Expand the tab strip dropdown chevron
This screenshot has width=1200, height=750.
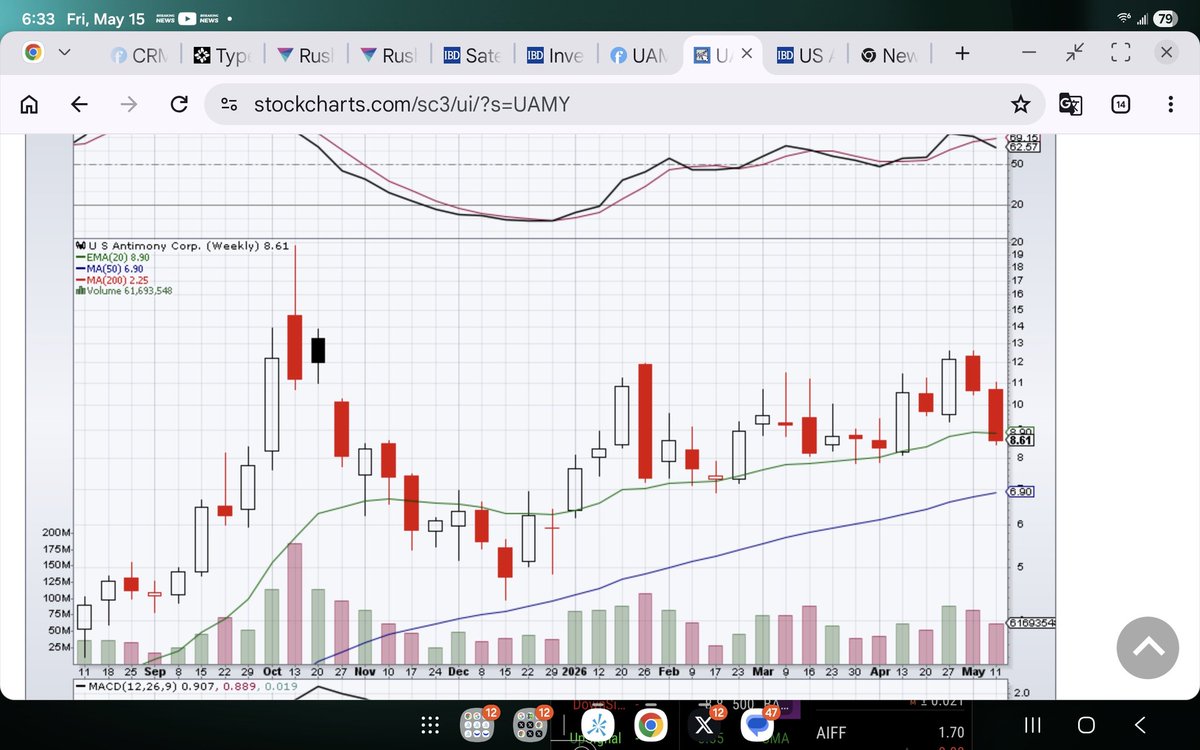pos(64,54)
